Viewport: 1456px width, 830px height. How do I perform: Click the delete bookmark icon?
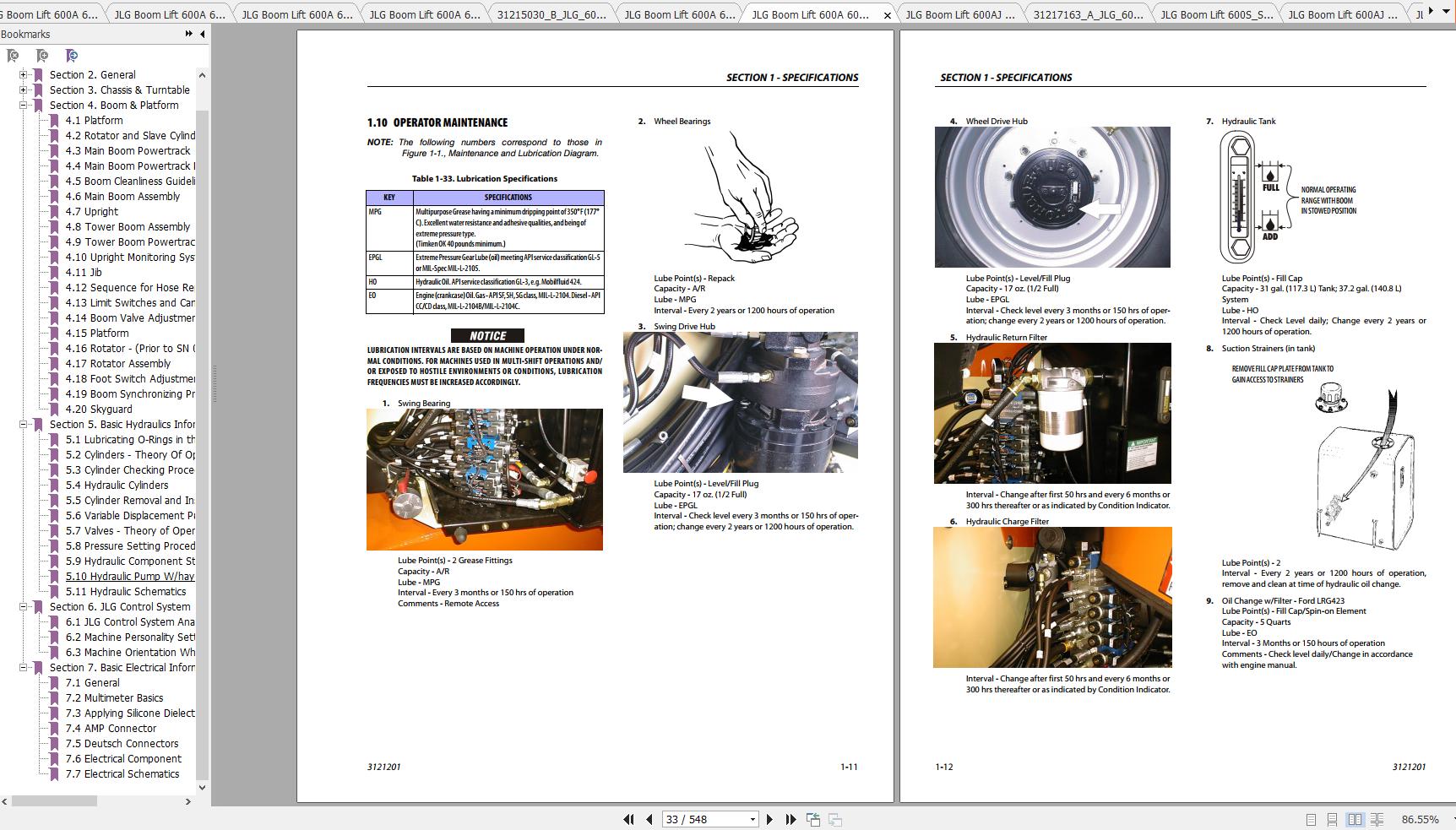point(13,56)
